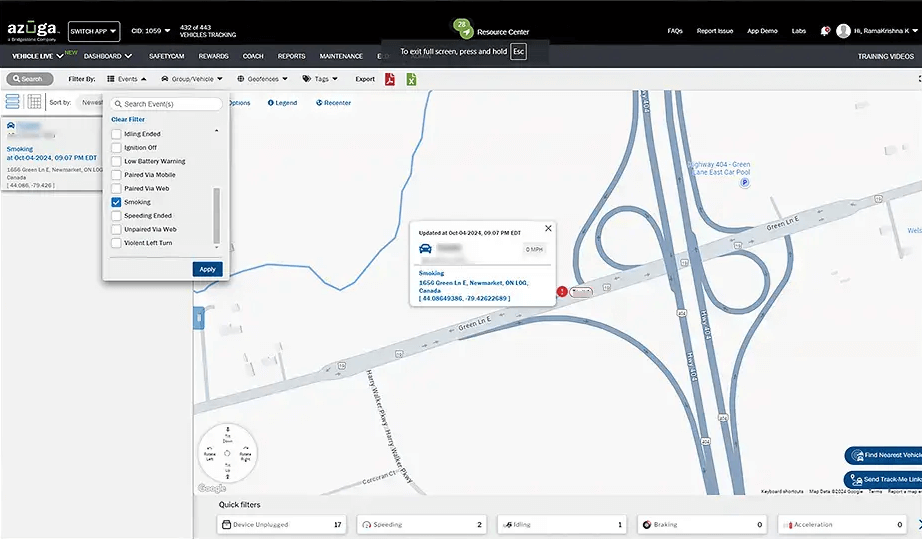922x539 pixels.
Task: Open TRAINING VIDEOS
Action: pos(886,56)
